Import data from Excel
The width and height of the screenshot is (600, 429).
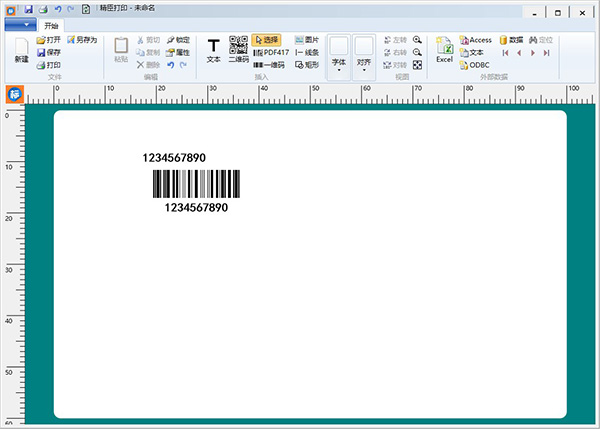tap(444, 50)
